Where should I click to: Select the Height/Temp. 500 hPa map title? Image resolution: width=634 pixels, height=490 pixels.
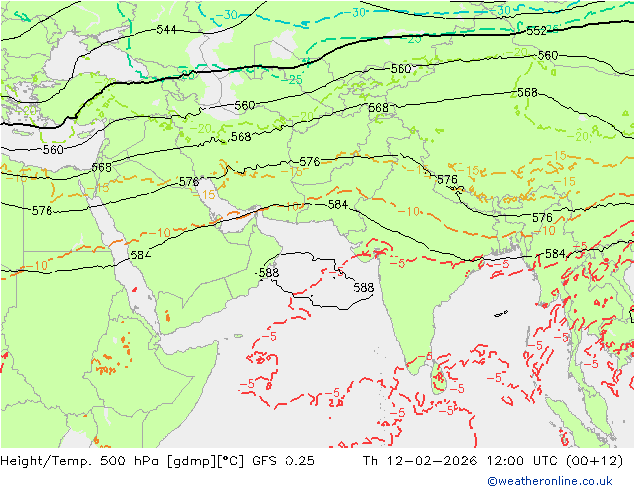pyautogui.click(x=157, y=461)
